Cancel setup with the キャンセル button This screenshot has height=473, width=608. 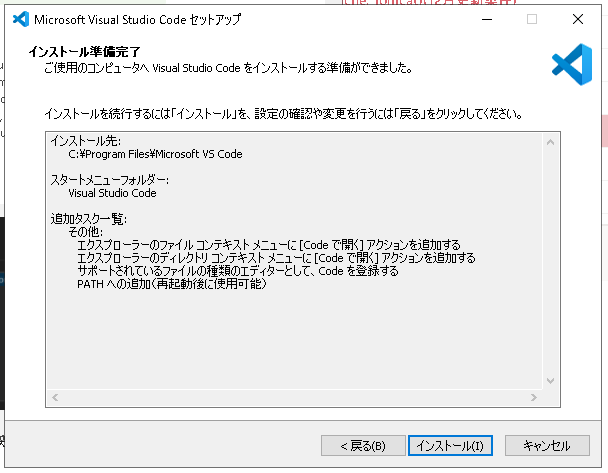click(547, 445)
